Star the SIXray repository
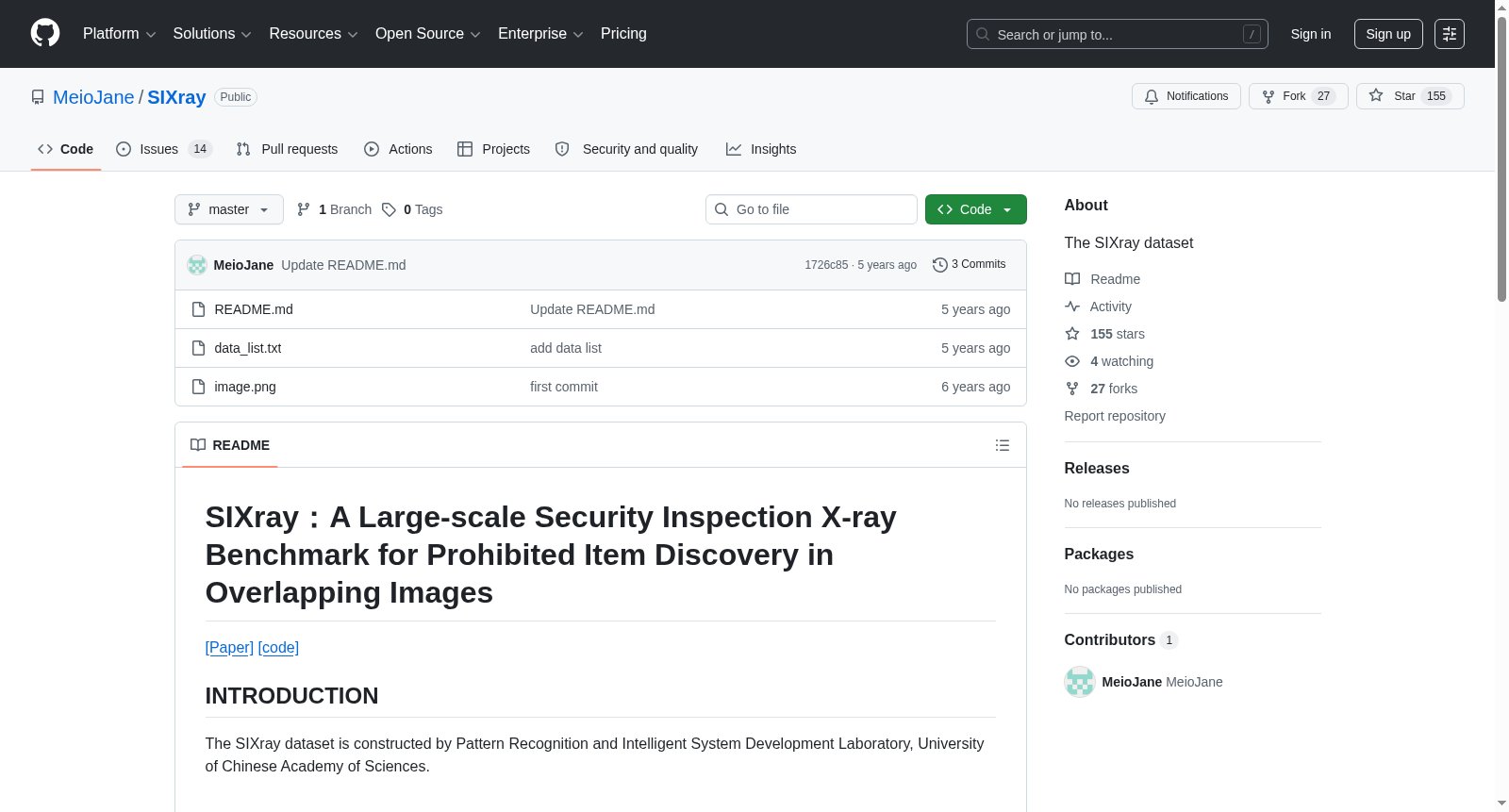1509x812 pixels. [x=1410, y=96]
